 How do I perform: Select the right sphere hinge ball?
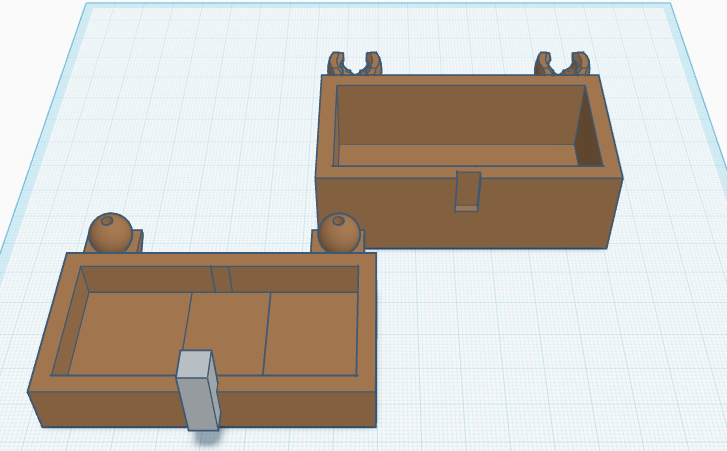click(339, 233)
